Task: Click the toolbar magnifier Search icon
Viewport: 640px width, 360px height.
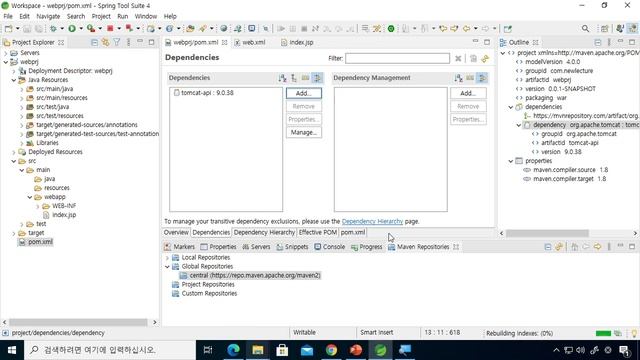Action: point(585,29)
